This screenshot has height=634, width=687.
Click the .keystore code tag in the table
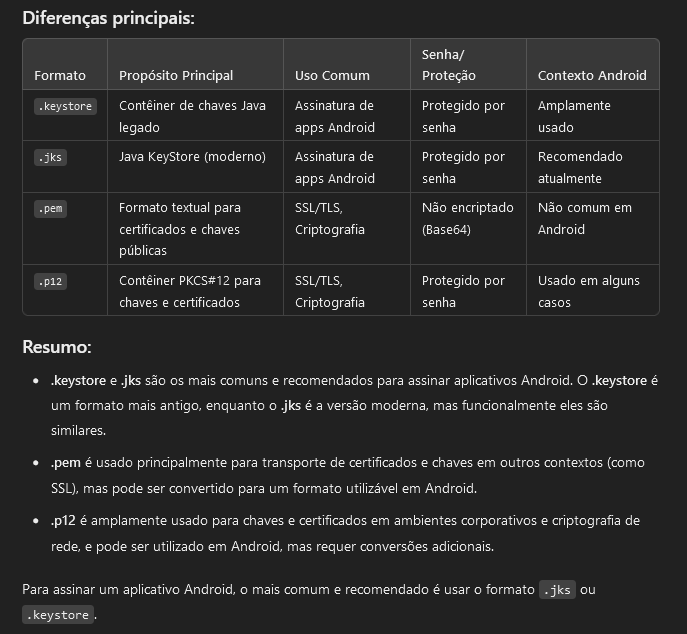point(65,106)
